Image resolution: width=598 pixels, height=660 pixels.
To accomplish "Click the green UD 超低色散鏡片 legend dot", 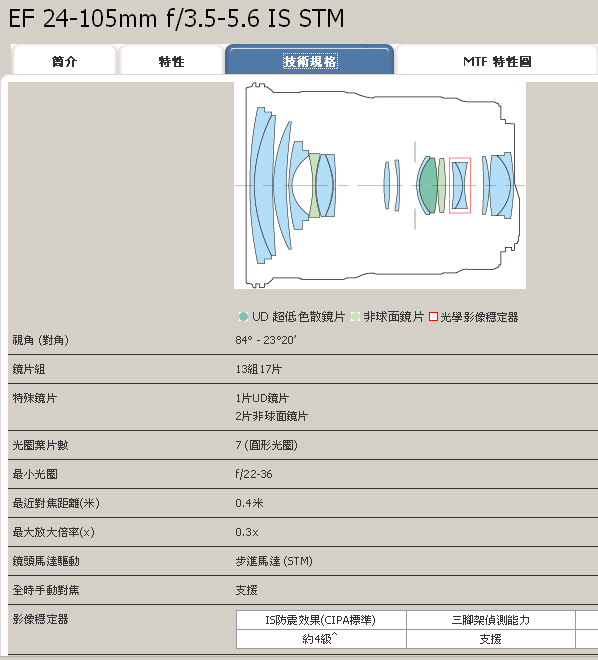I will [x=243, y=317].
